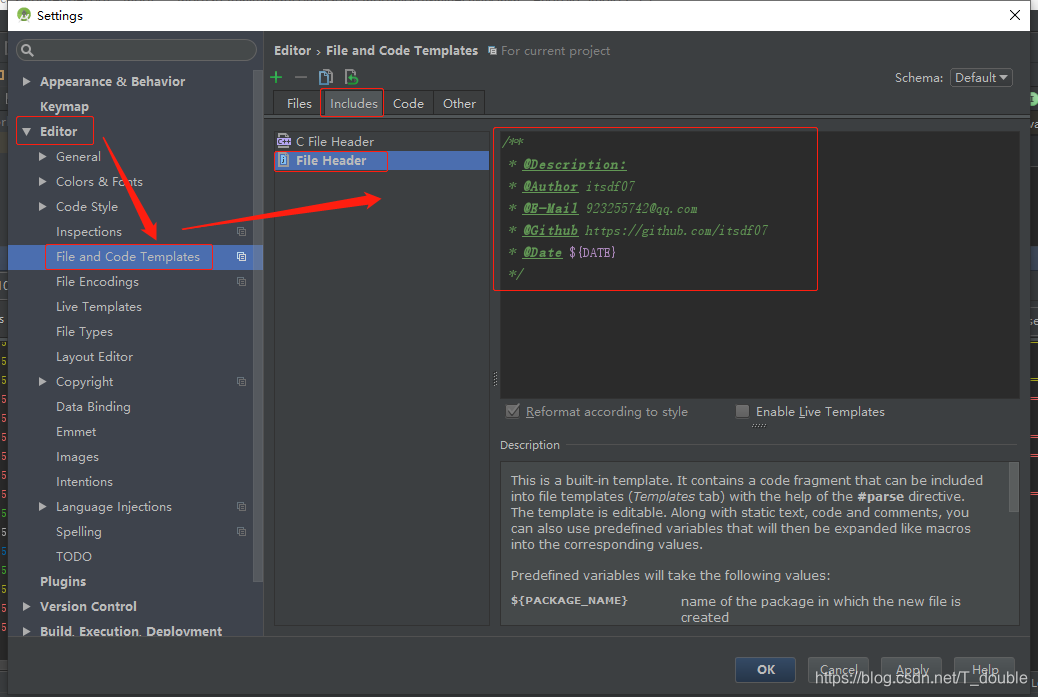Screen dimensions: 1038x697
Task: Click the Description panel scrollbar
Action: click(x=1013, y=488)
